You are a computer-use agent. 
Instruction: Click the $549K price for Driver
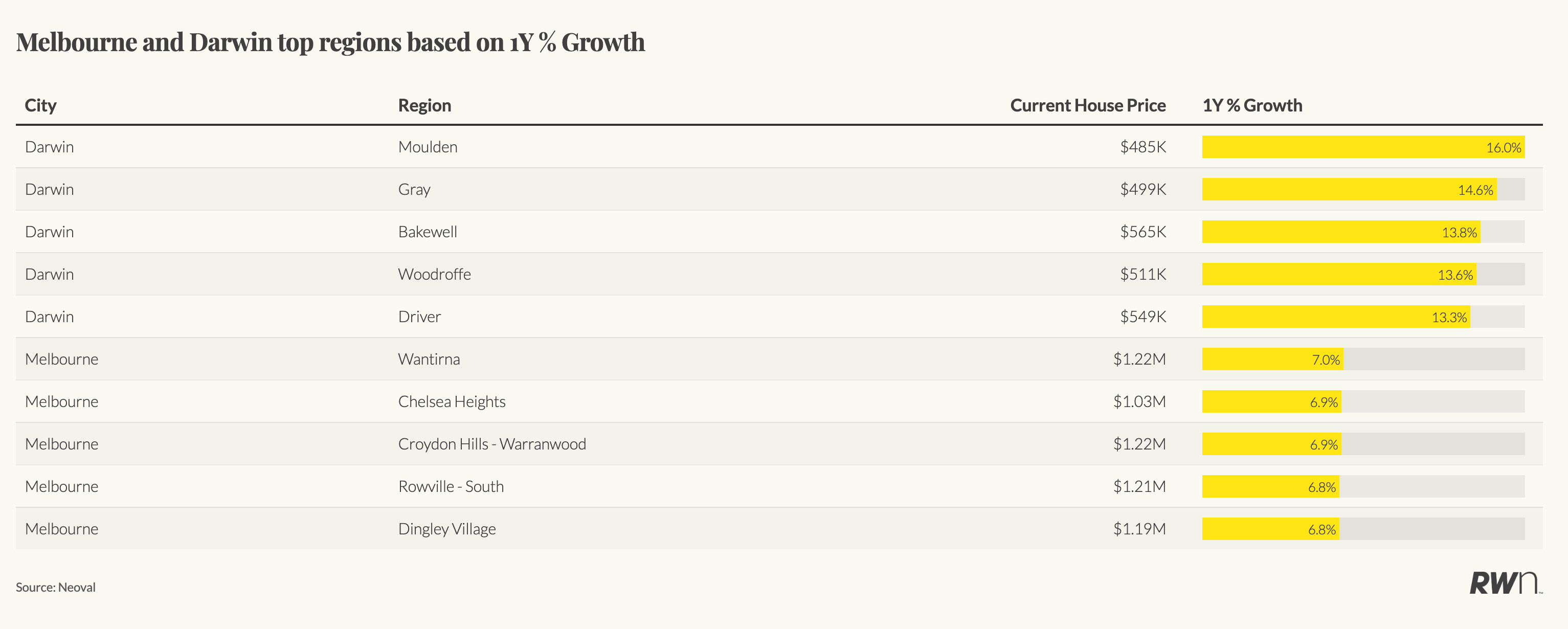tap(1143, 317)
